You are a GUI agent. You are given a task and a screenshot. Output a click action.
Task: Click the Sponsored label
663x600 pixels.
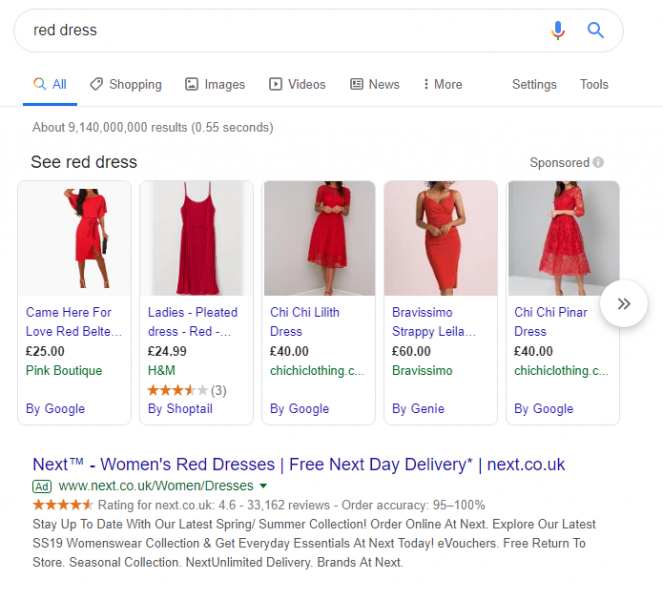(x=559, y=162)
